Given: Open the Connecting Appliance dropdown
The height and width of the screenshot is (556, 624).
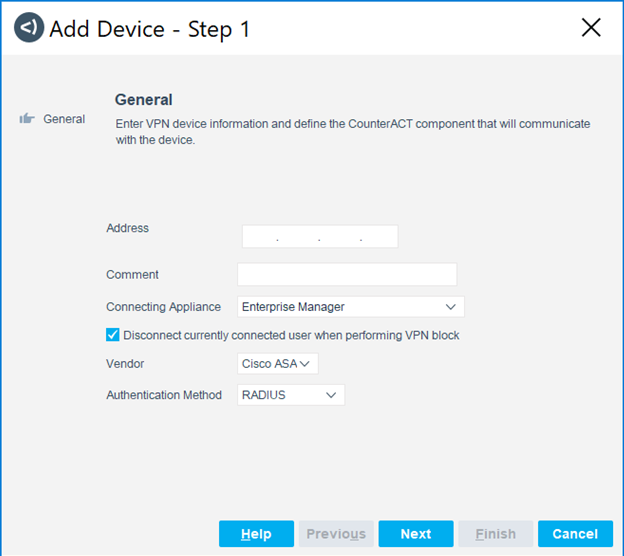Looking at the screenshot, I should click(350, 307).
